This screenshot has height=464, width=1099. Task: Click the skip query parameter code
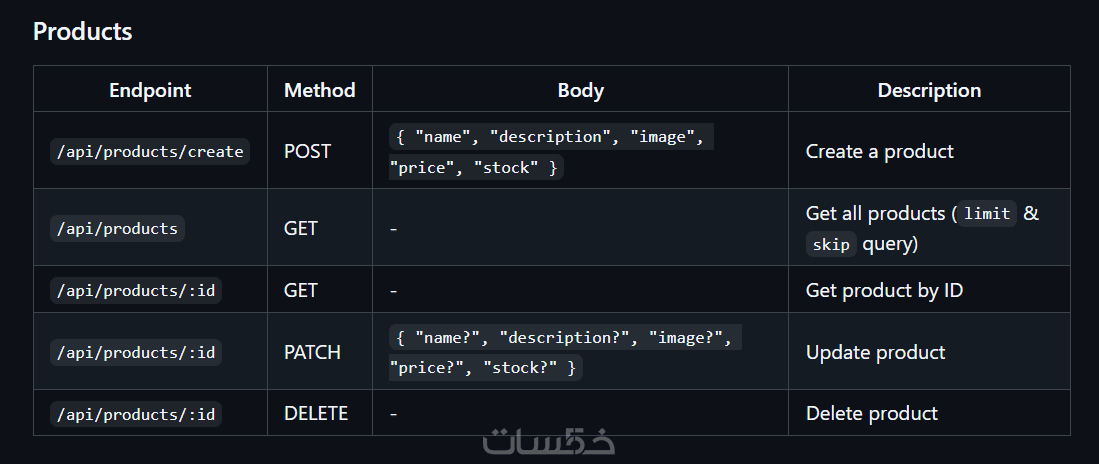coord(831,245)
